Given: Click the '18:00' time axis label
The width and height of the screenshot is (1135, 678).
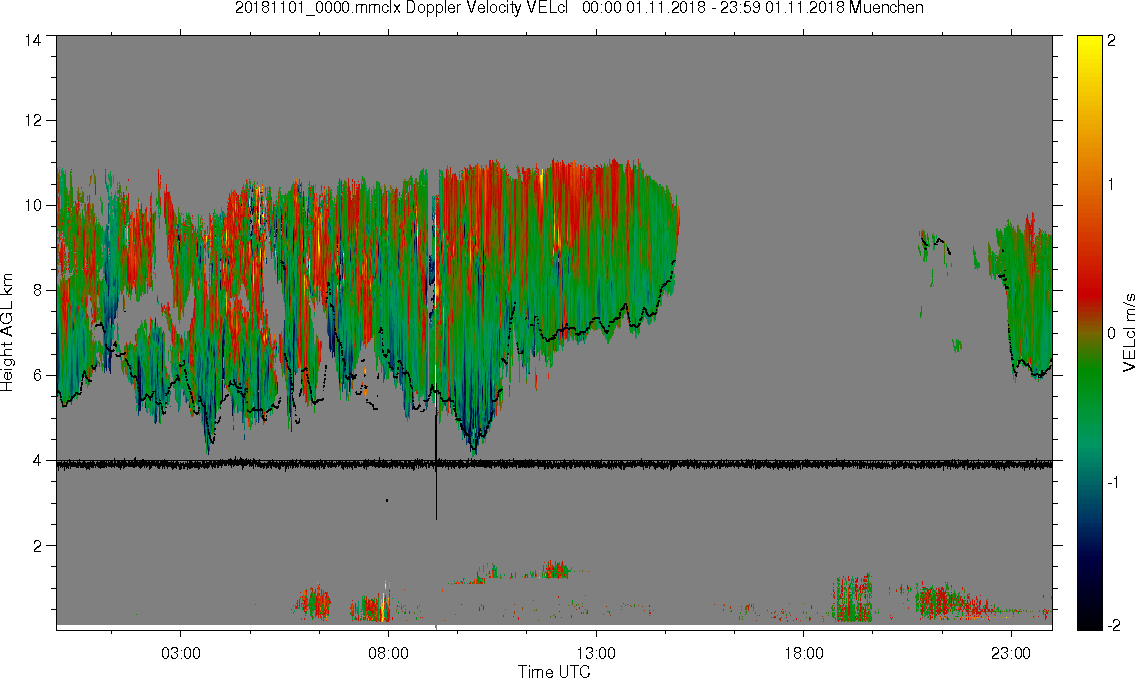Looking at the screenshot, I should [803, 653].
